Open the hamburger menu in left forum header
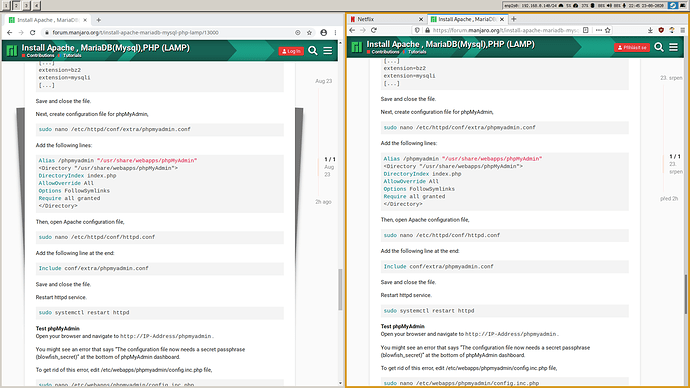 pos(328,51)
